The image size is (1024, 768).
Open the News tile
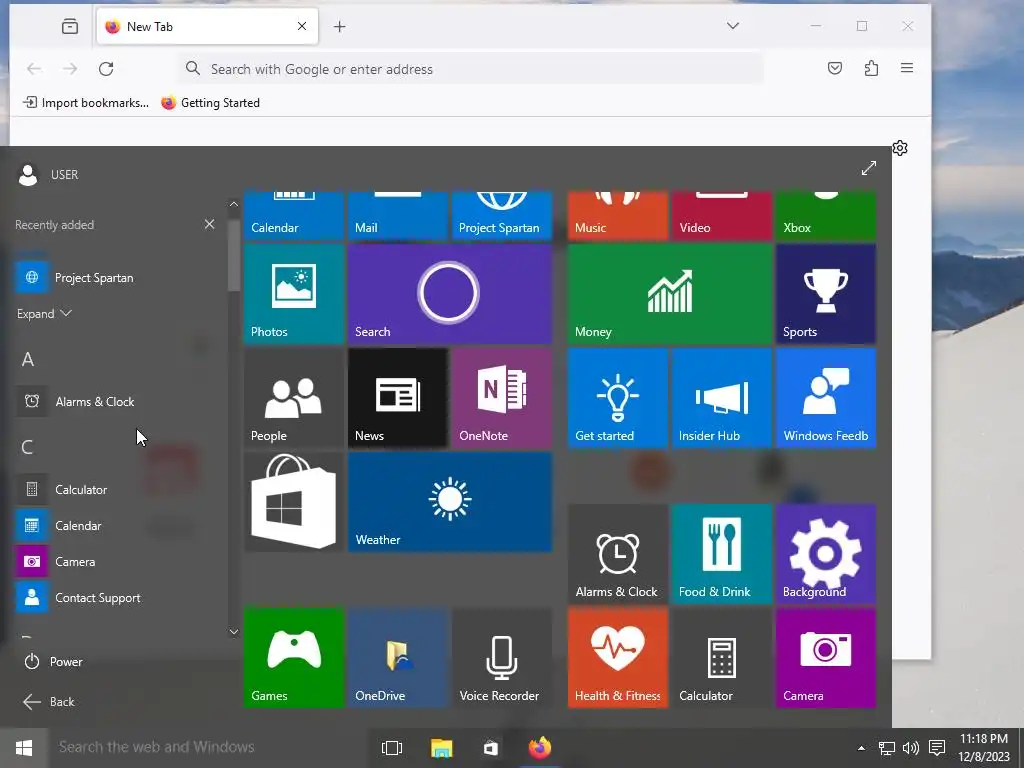pos(398,398)
